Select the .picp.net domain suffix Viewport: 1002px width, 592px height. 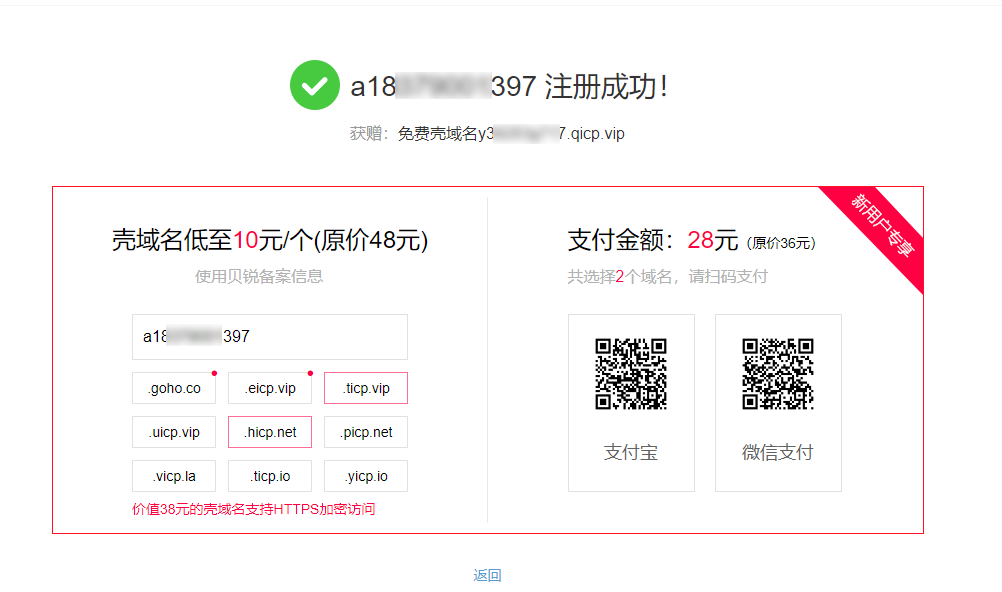[x=366, y=432]
